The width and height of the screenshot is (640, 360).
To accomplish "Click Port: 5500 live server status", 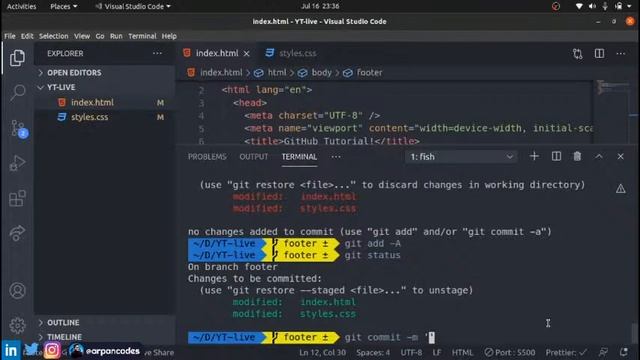I will pyautogui.click(x=509, y=352).
